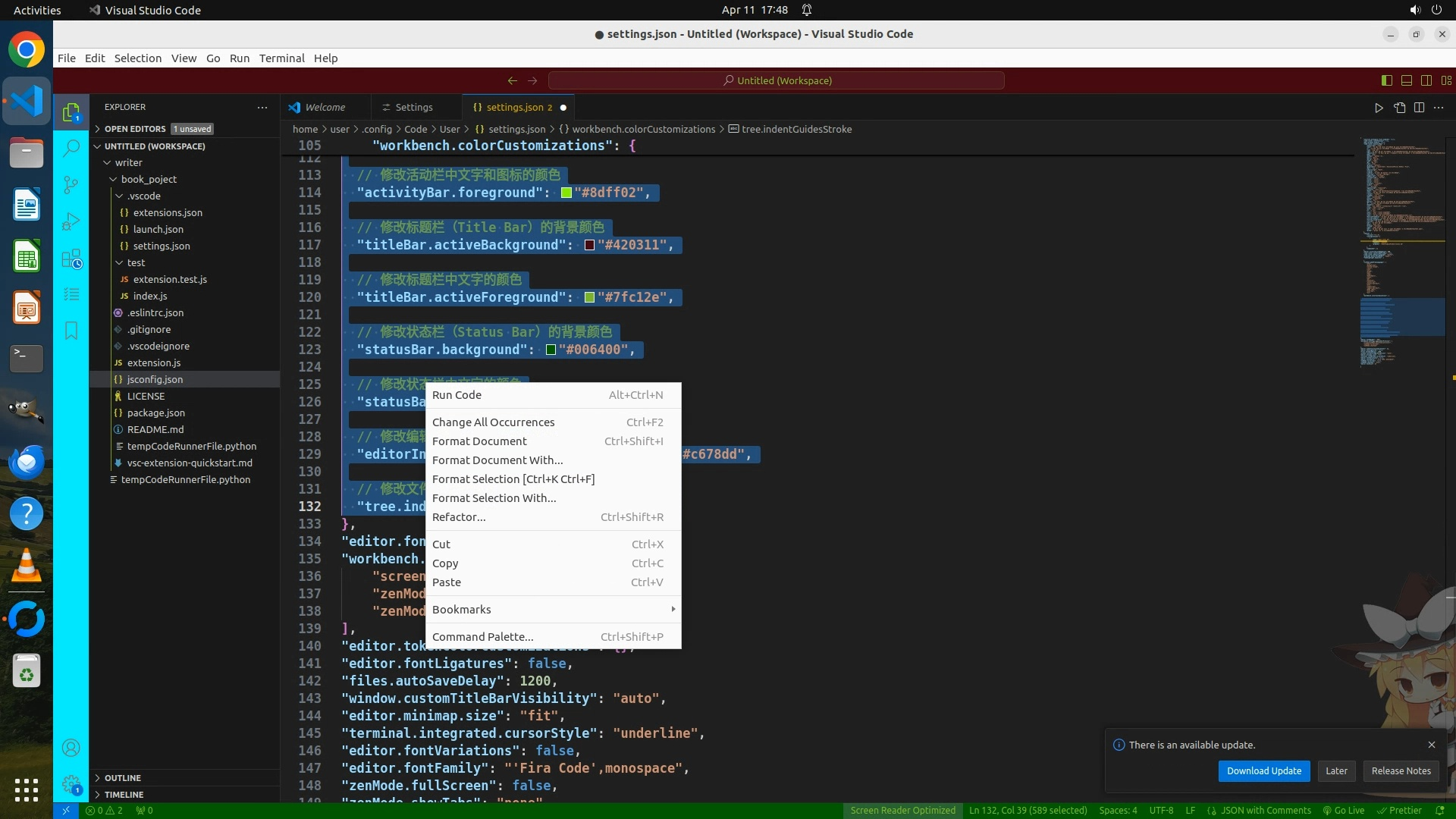Image resolution: width=1456 pixels, height=819 pixels.
Task: Open Bookmarks view in activity bar
Action: click(x=71, y=331)
